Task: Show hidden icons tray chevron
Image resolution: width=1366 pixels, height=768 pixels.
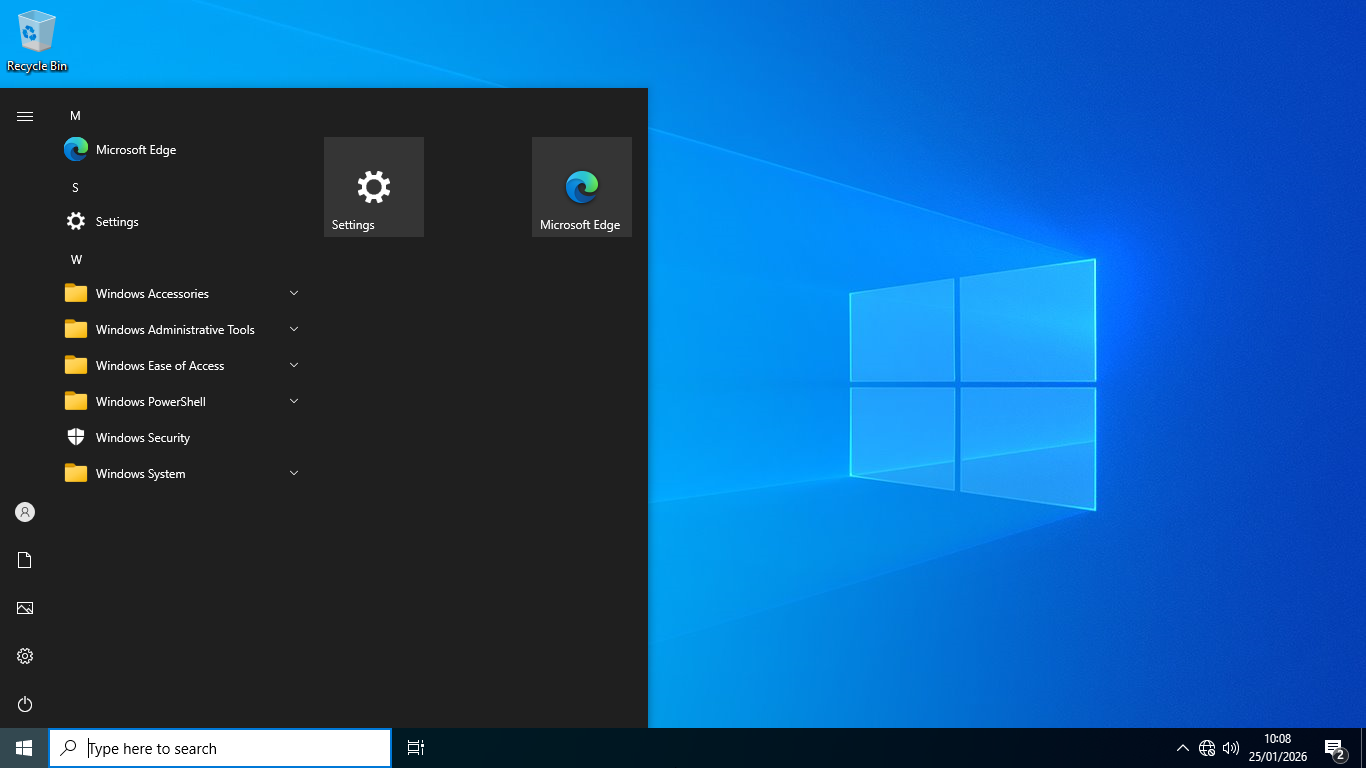Action: (1182, 748)
